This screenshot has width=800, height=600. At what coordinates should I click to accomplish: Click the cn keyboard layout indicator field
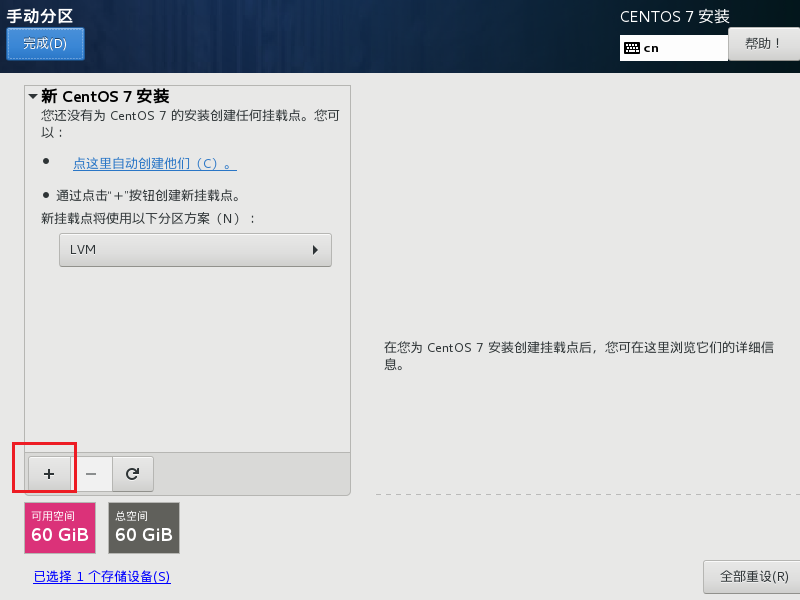pyautogui.click(x=673, y=48)
